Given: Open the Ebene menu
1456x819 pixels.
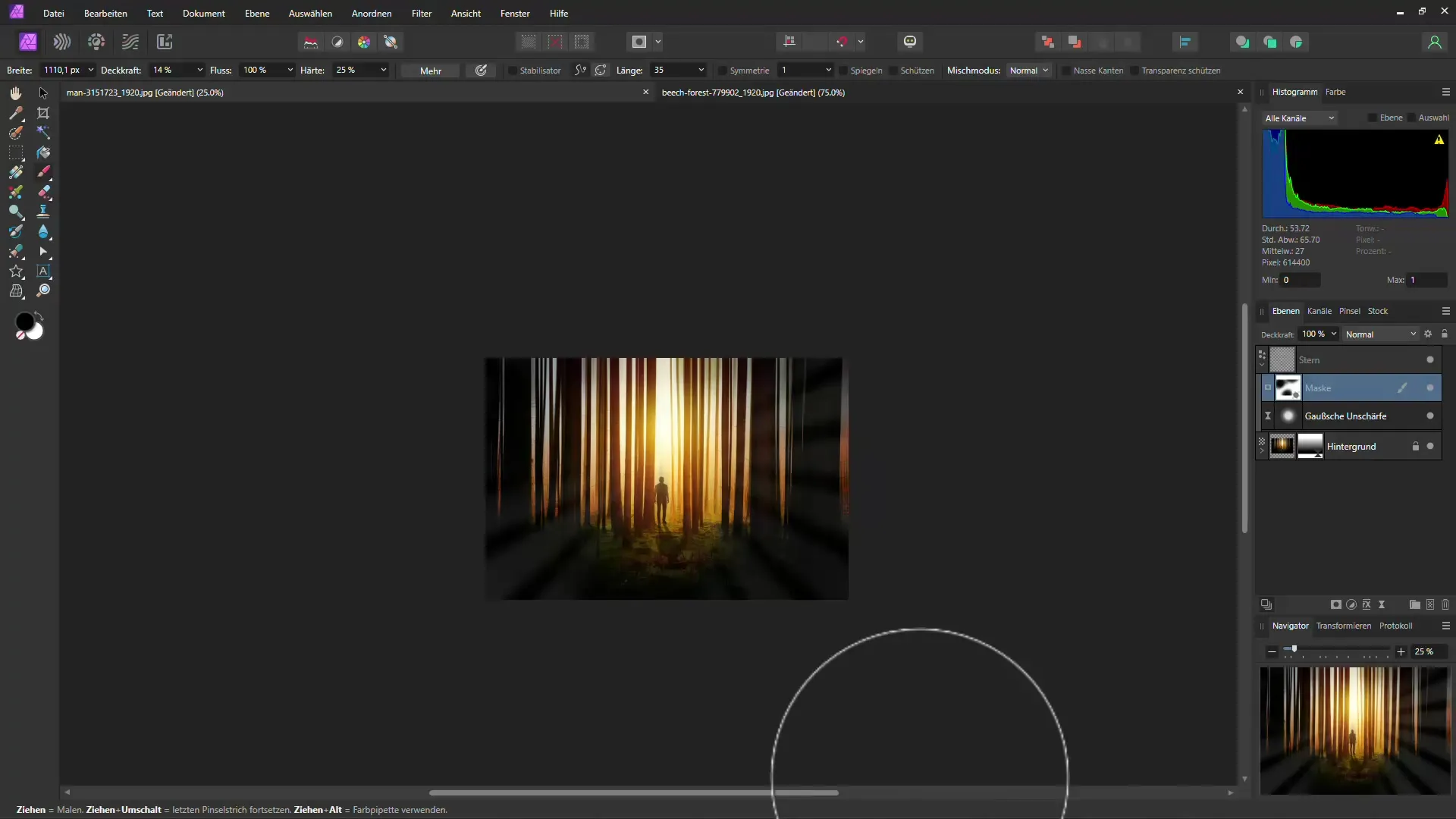Looking at the screenshot, I should (x=257, y=14).
